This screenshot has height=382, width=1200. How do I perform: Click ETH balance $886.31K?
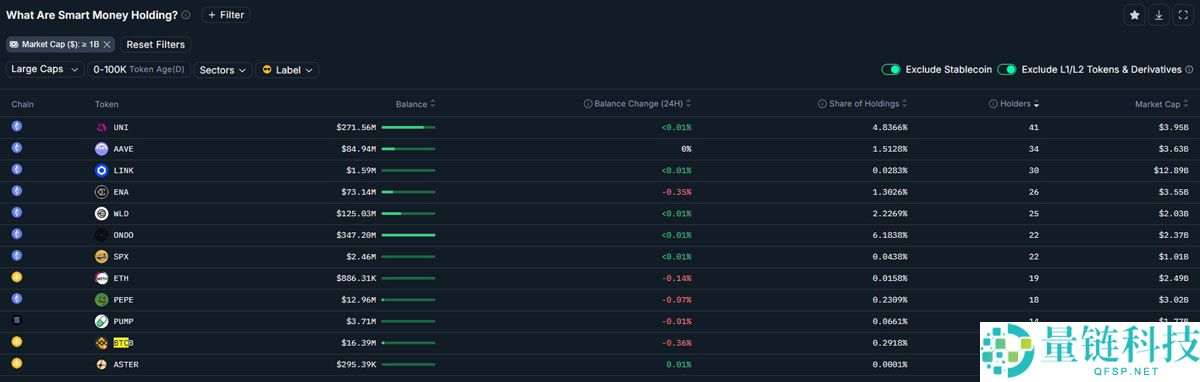(356, 278)
